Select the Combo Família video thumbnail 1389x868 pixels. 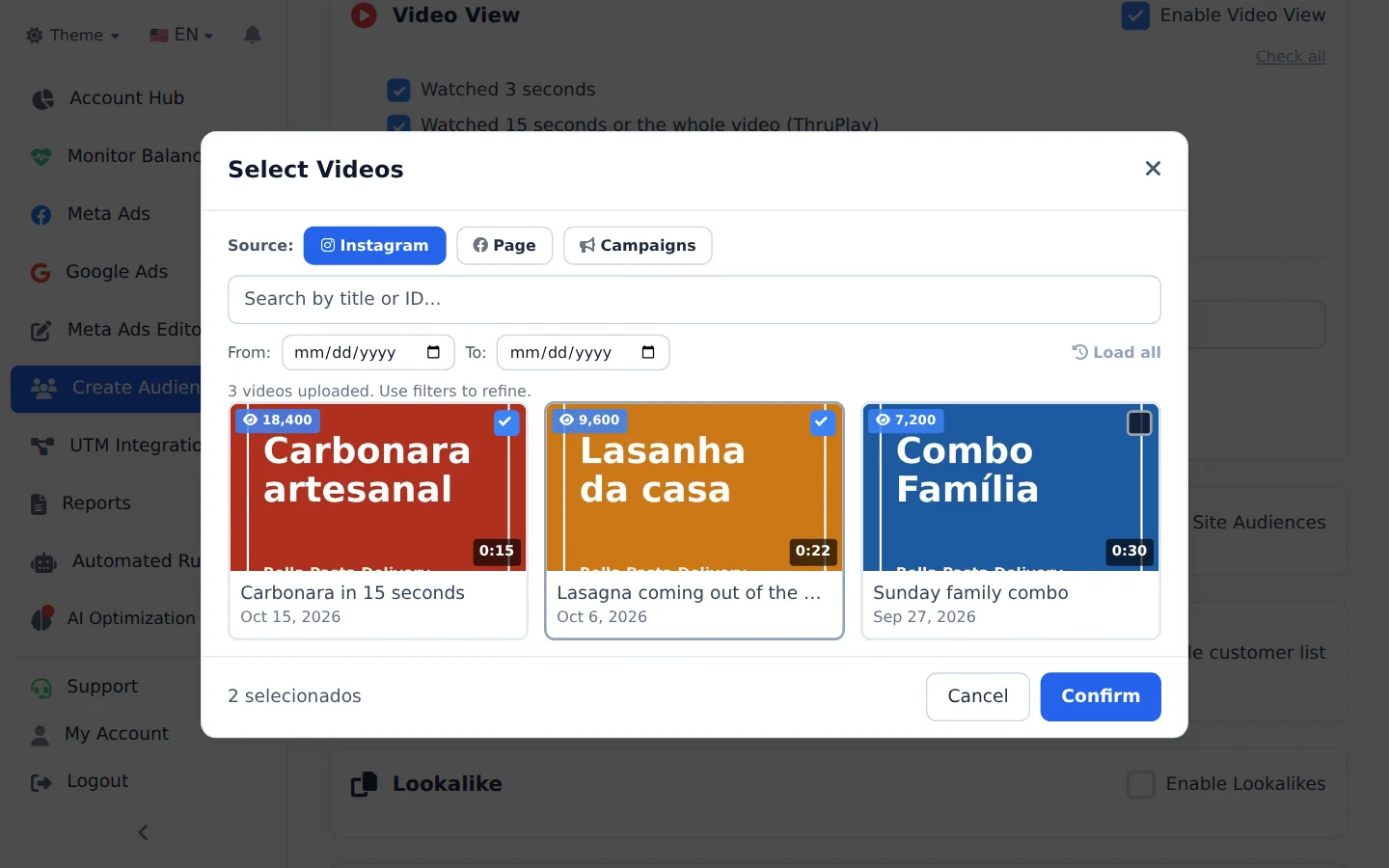(x=1011, y=488)
